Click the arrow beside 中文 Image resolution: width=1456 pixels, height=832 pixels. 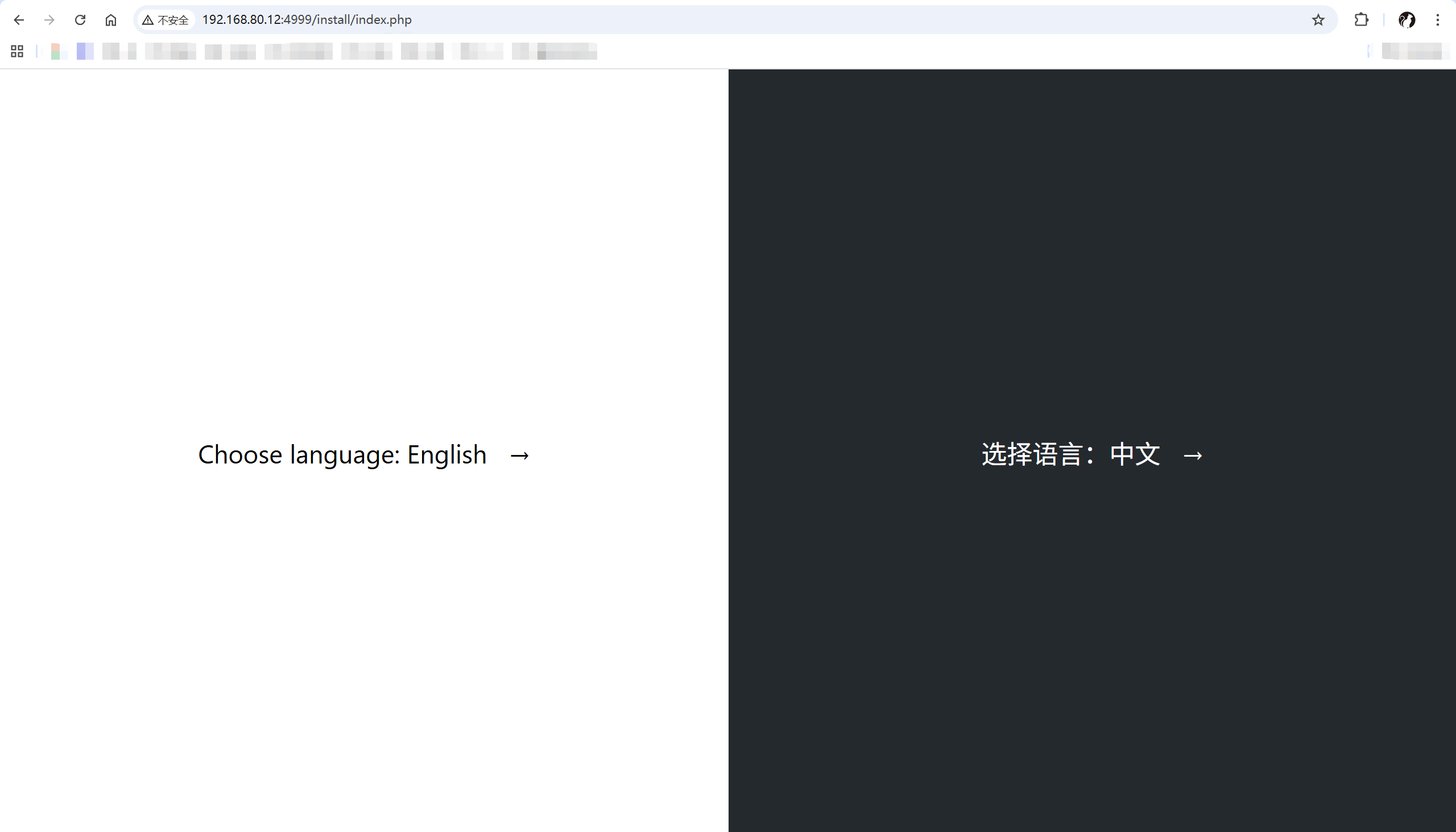[x=1193, y=456]
